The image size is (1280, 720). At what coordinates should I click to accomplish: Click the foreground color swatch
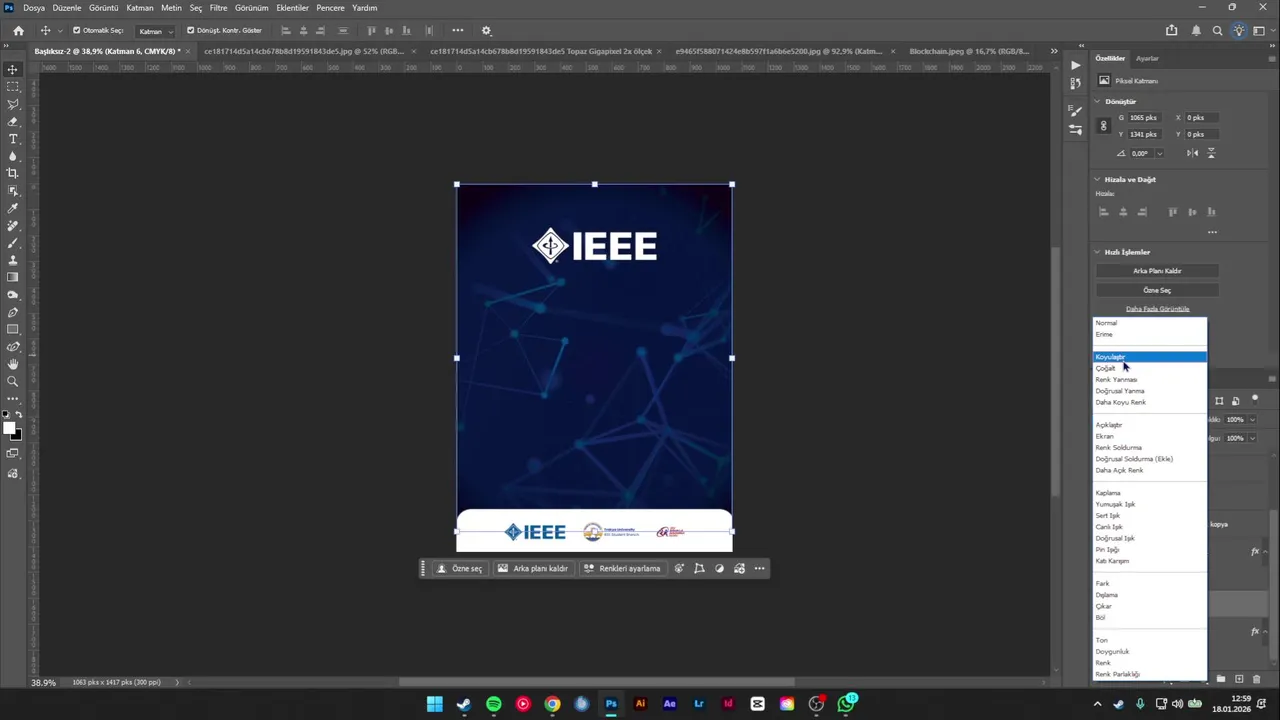[9, 428]
